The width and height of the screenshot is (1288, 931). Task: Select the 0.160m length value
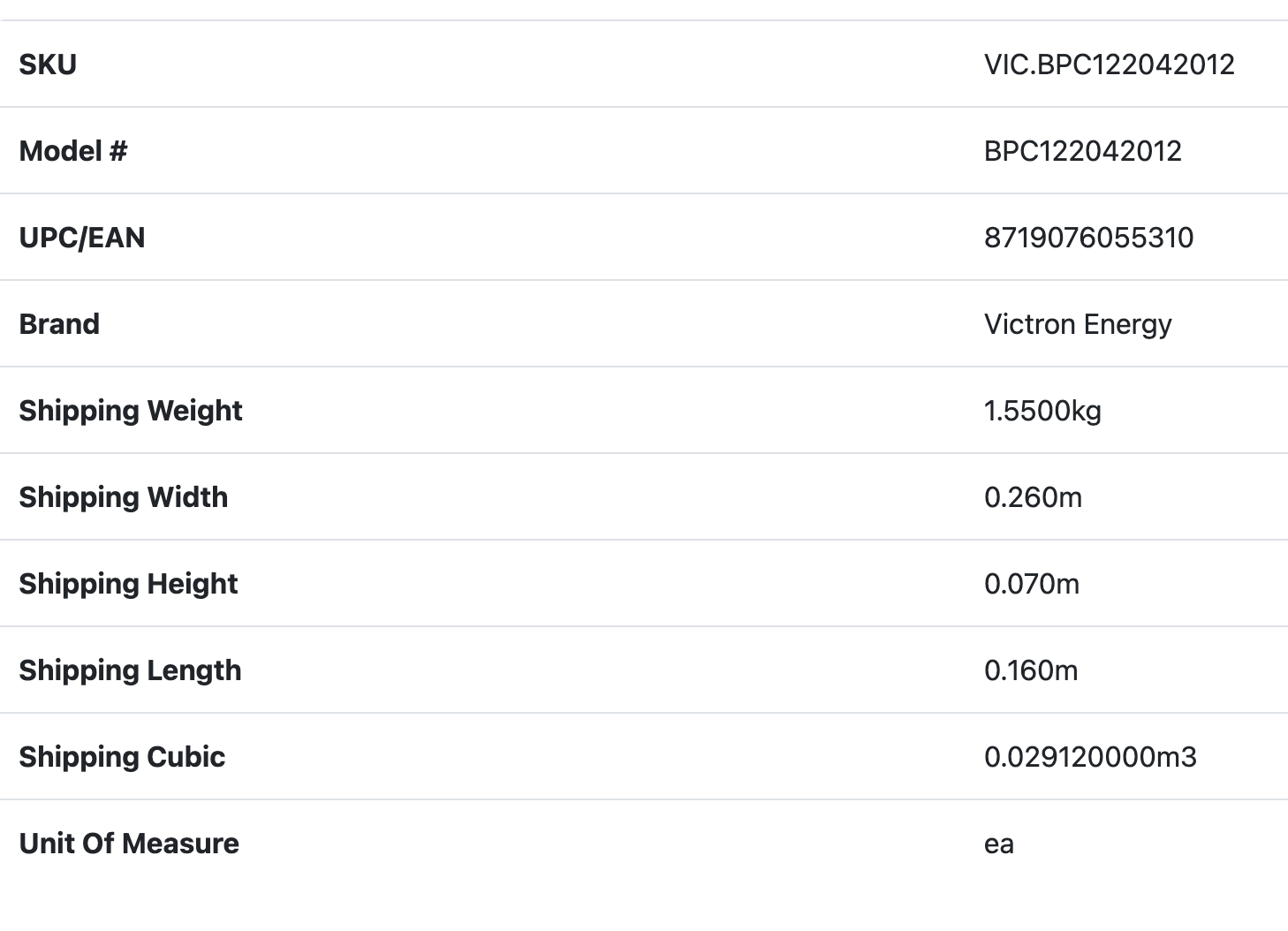[x=1031, y=670]
